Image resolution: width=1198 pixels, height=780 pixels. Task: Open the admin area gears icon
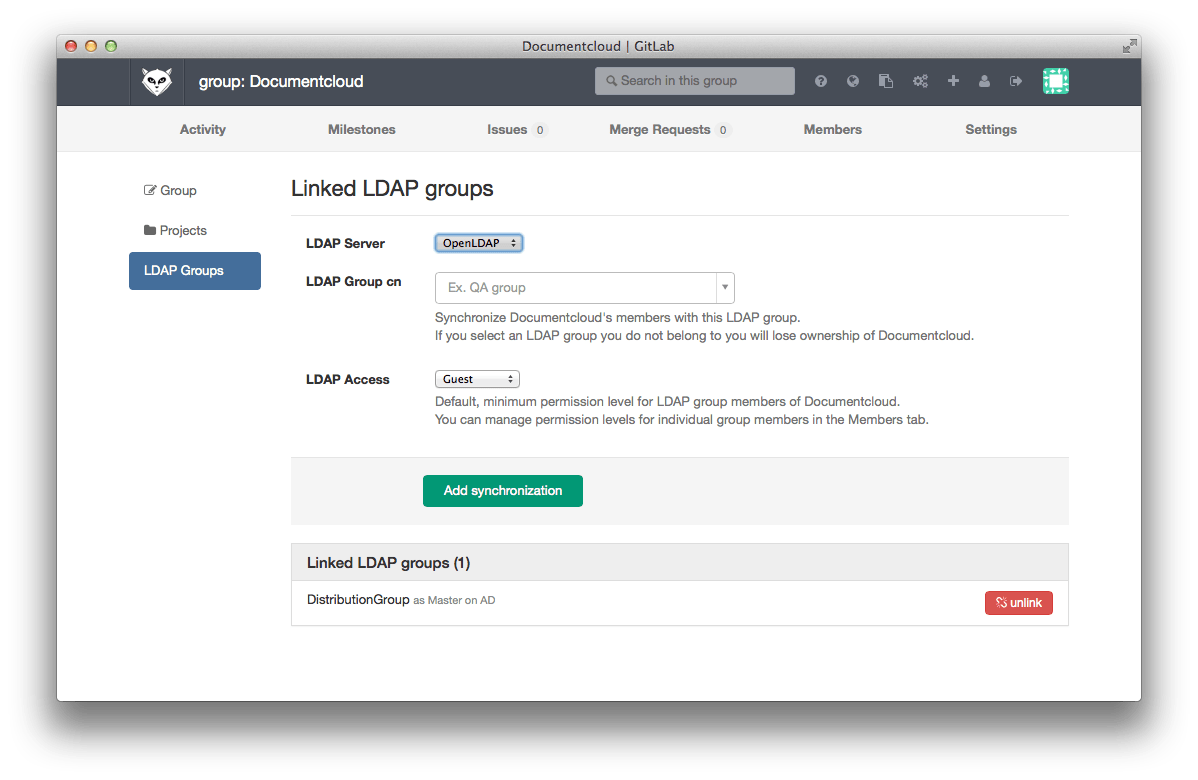[920, 81]
